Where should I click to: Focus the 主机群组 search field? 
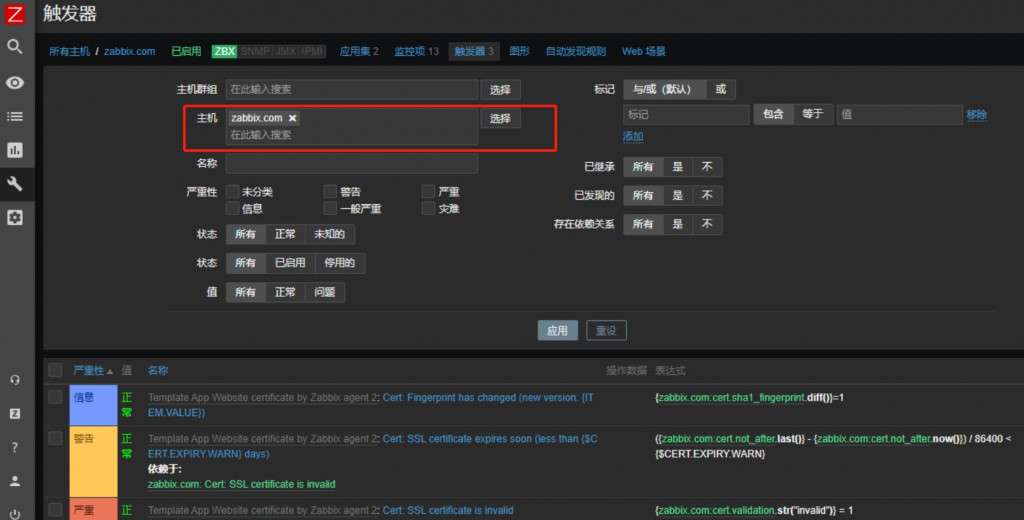pyautogui.click(x=352, y=89)
